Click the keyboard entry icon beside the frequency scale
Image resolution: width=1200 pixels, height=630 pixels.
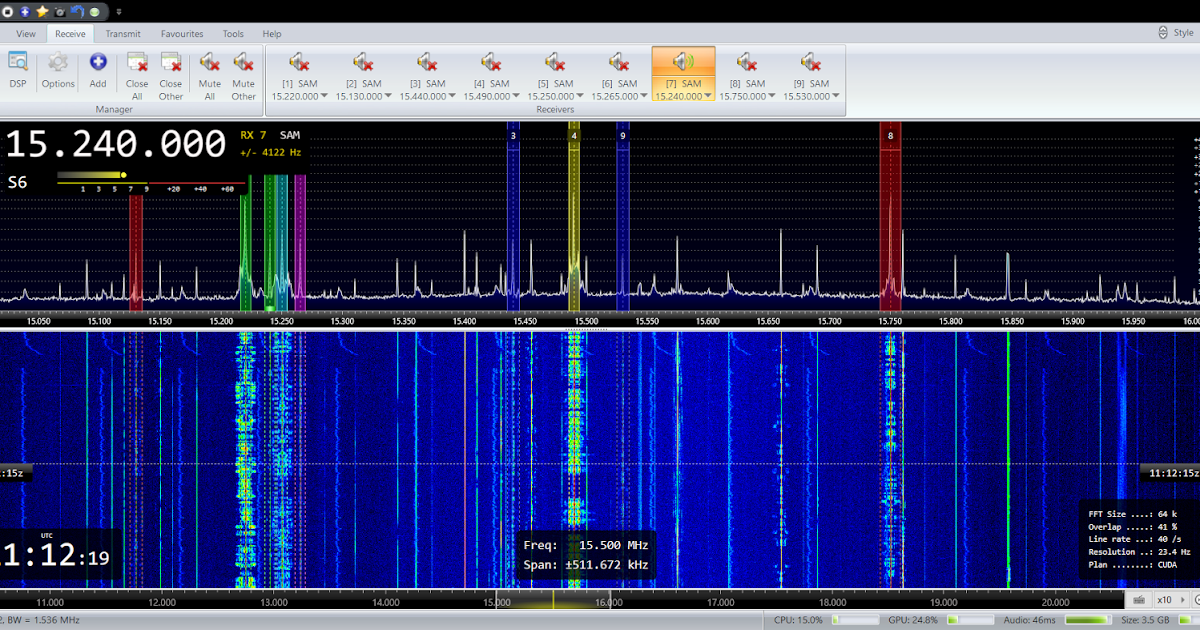pyautogui.click(x=1138, y=599)
